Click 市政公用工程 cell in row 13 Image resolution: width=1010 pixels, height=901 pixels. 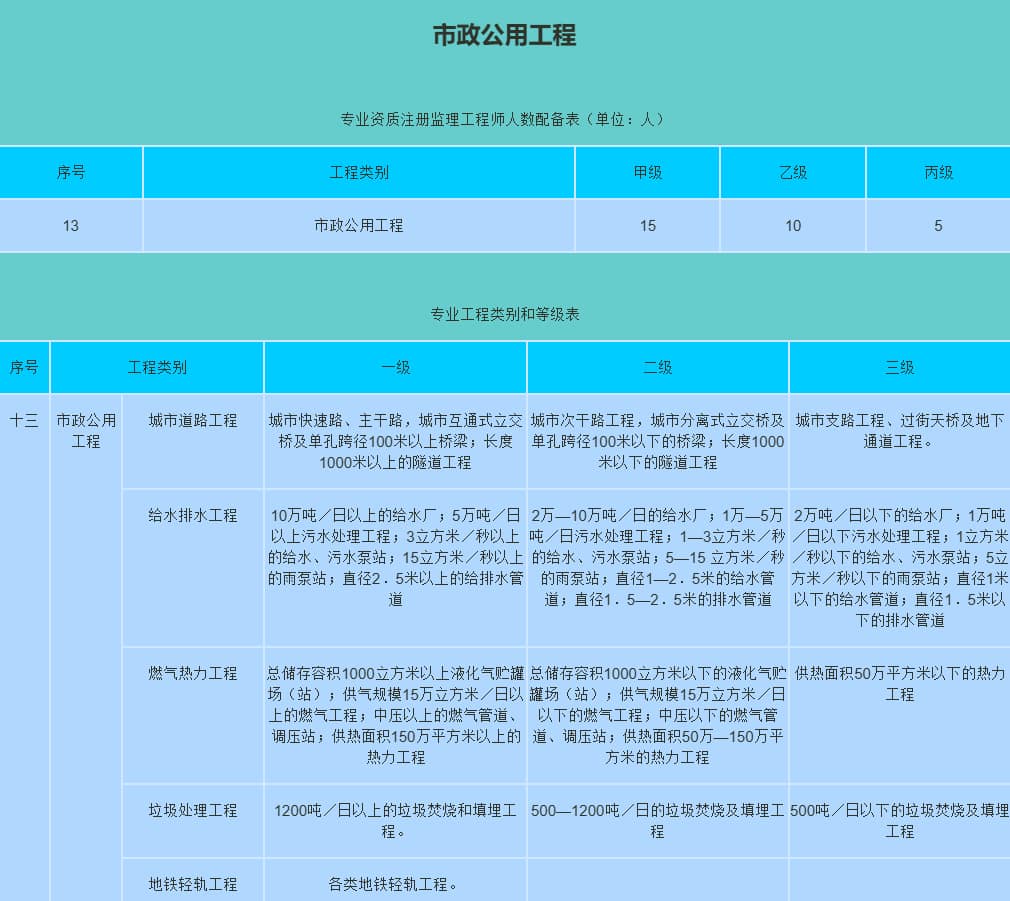pyautogui.click(x=359, y=225)
